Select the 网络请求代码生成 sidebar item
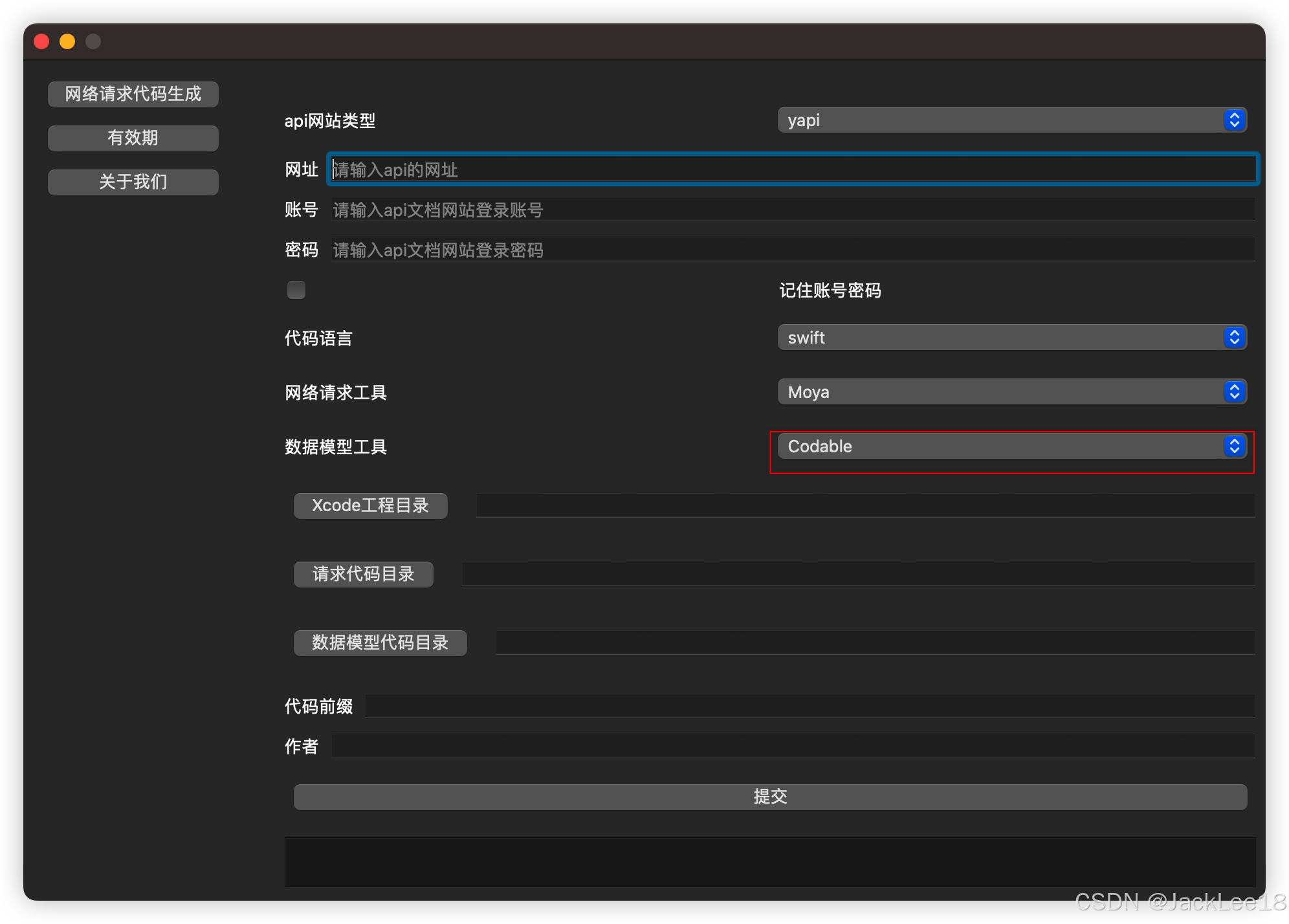 click(133, 94)
